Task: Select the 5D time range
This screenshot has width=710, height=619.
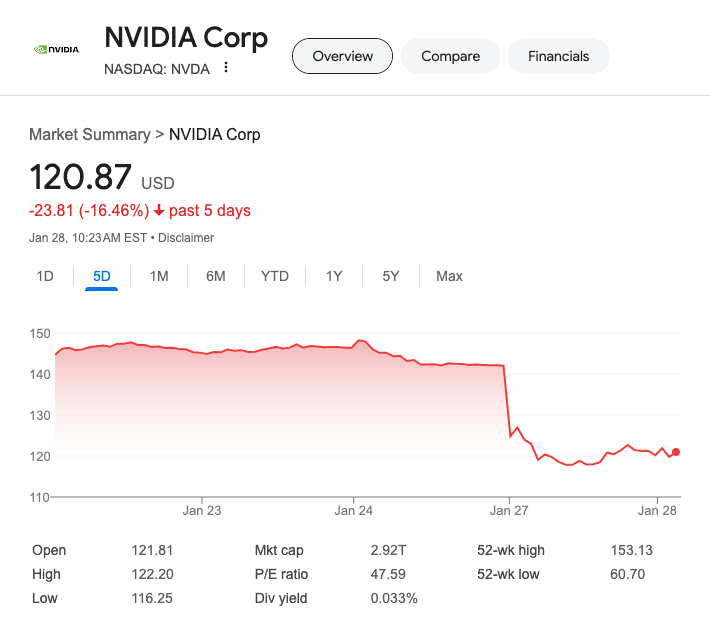Action: 102,276
